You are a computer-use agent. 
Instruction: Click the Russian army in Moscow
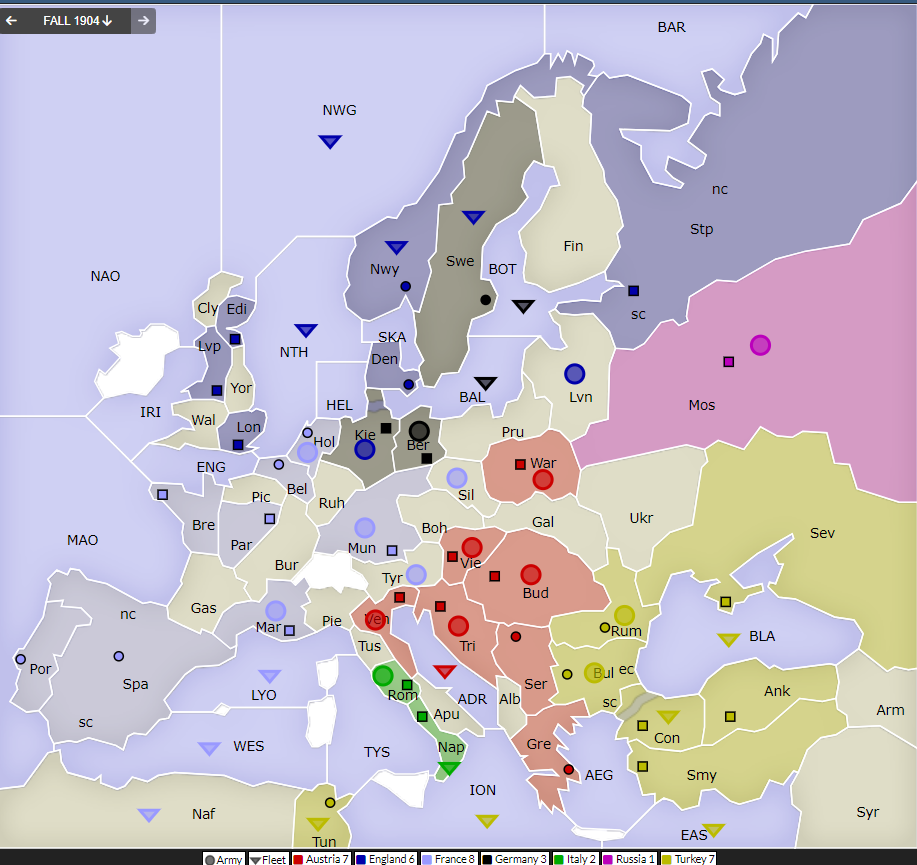click(x=760, y=345)
